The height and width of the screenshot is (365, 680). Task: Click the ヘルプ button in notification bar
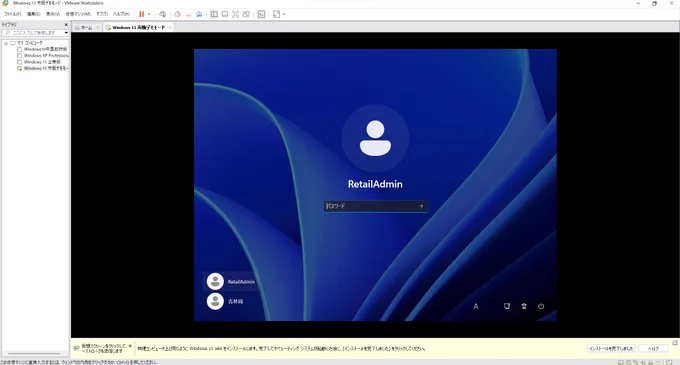click(653, 349)
